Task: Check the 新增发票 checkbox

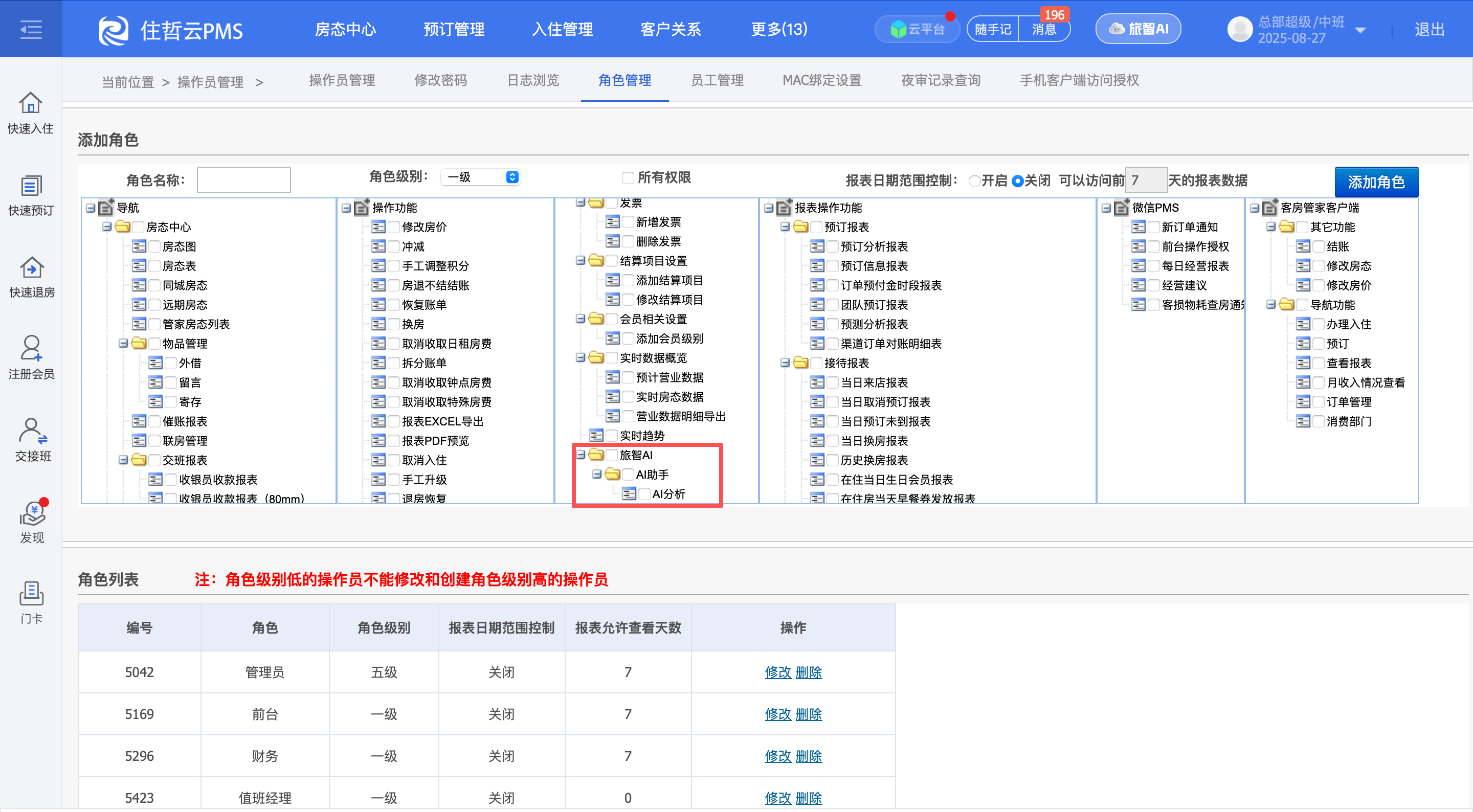Action: pyautogui.click(x=628, y=222)
